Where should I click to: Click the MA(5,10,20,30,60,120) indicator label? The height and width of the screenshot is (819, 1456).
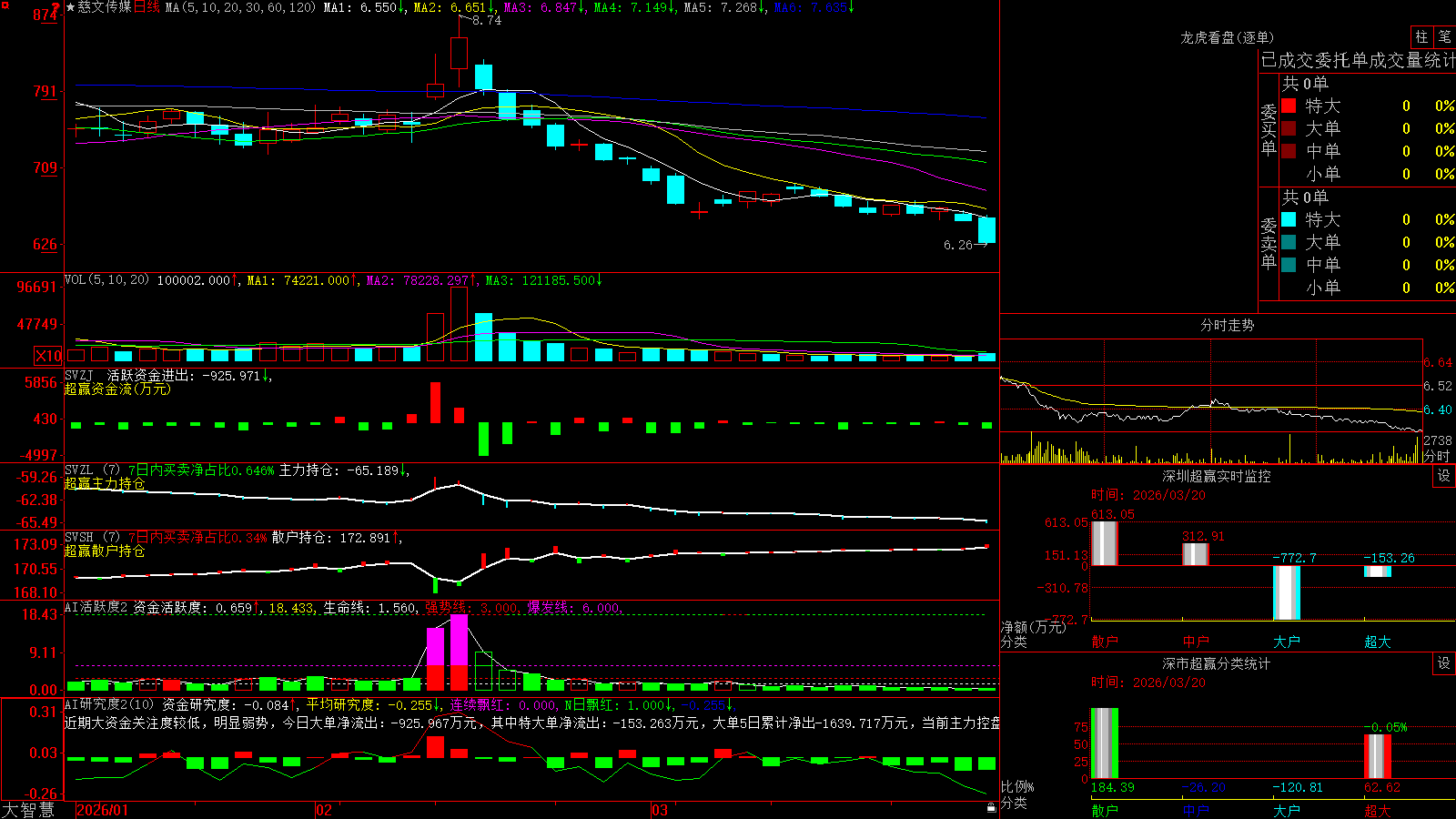click(240, 7)
